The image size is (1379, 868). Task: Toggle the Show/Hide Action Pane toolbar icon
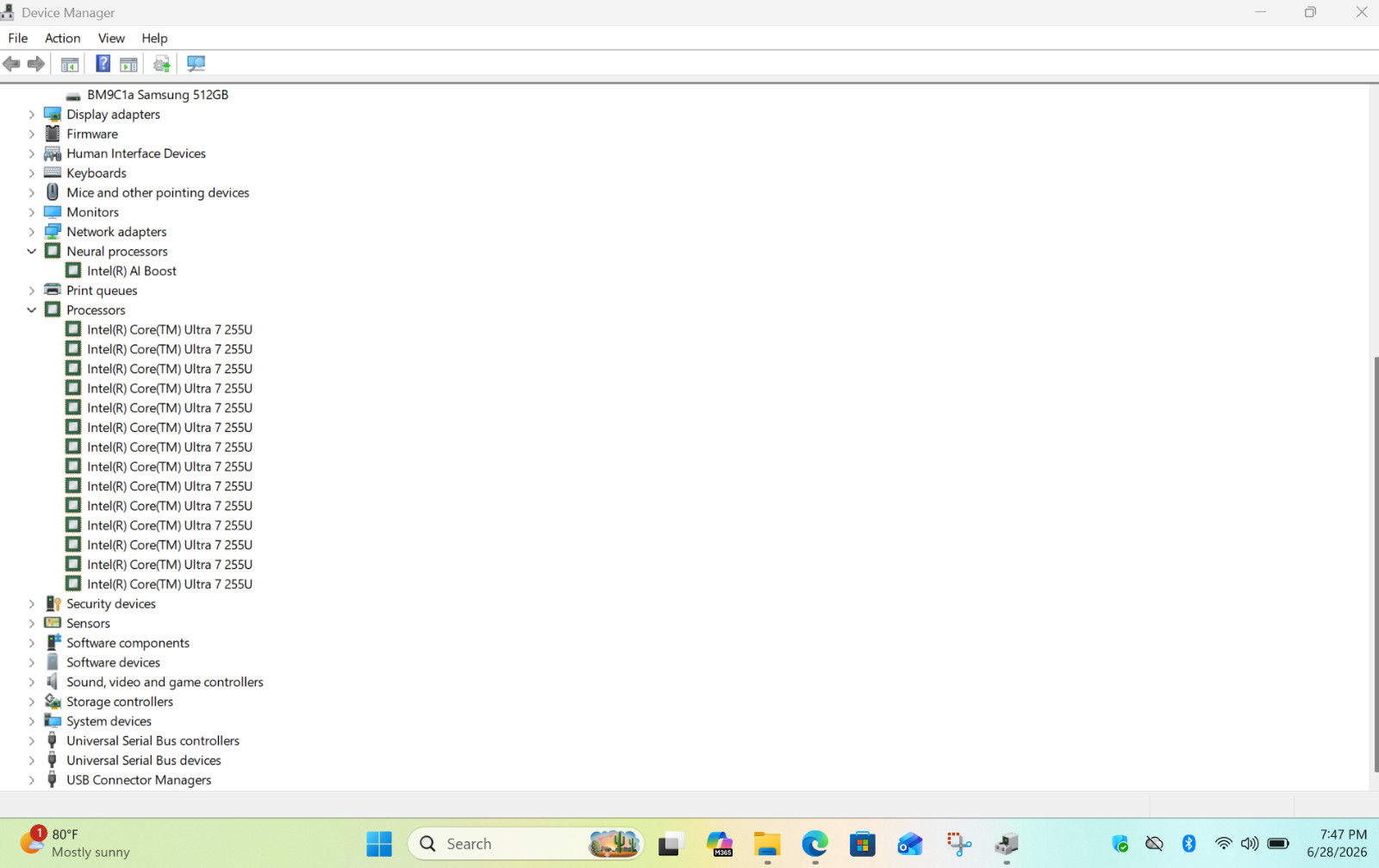pos(128,64)
